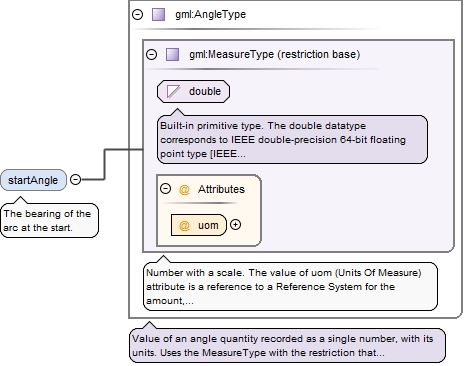Screen dimensions: 464x366
Task: Click the 'bearing of the arc' annotation
Action: 50,220
